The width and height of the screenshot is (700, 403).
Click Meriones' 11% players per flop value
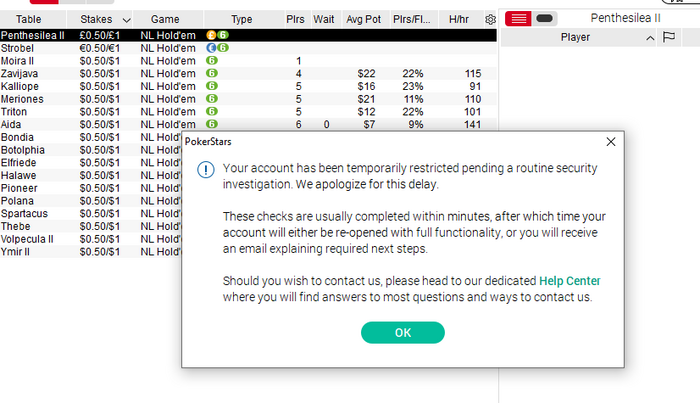(x=413, y=99)
